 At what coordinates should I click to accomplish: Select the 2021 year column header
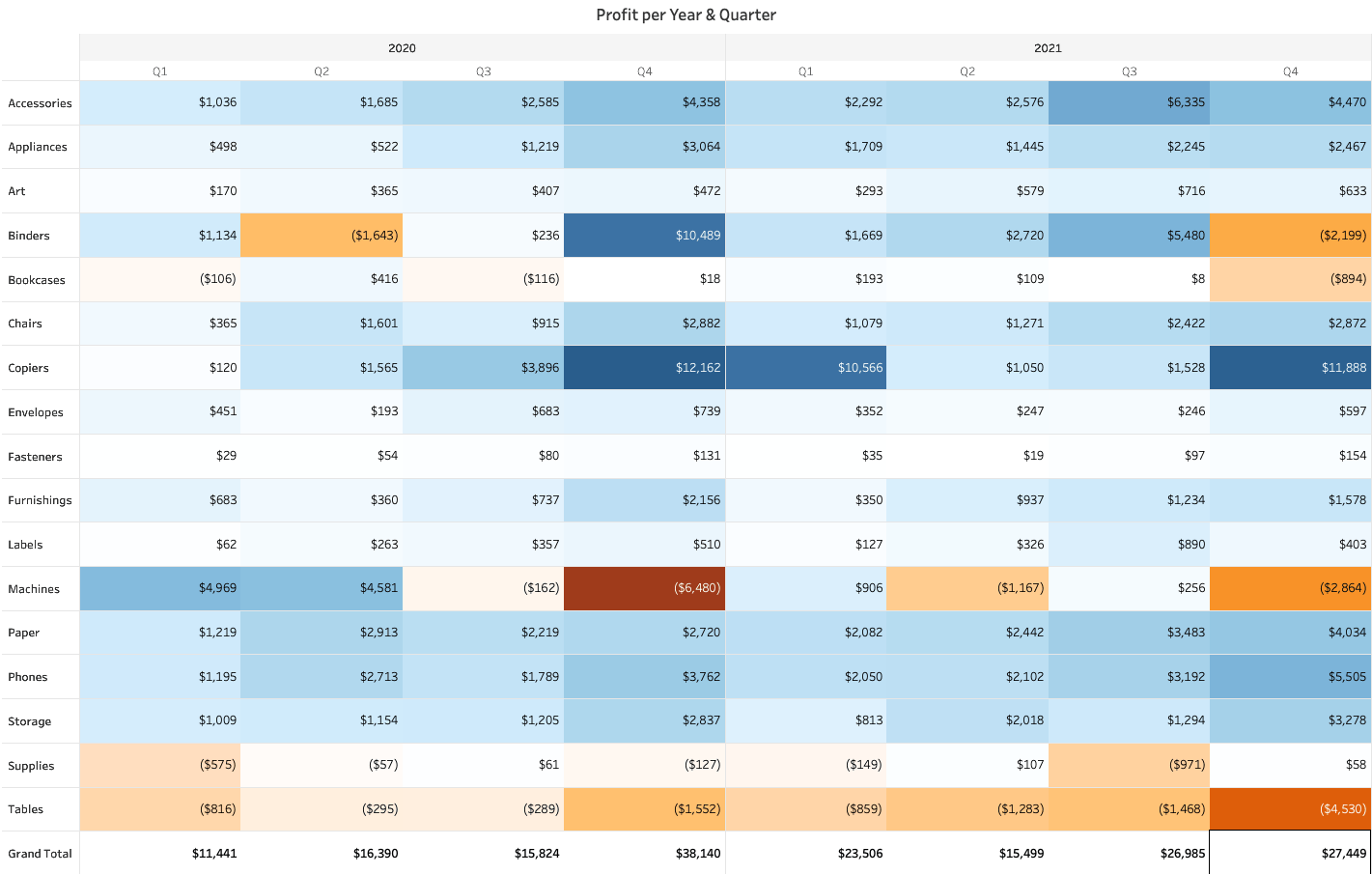click(1048, 47)
